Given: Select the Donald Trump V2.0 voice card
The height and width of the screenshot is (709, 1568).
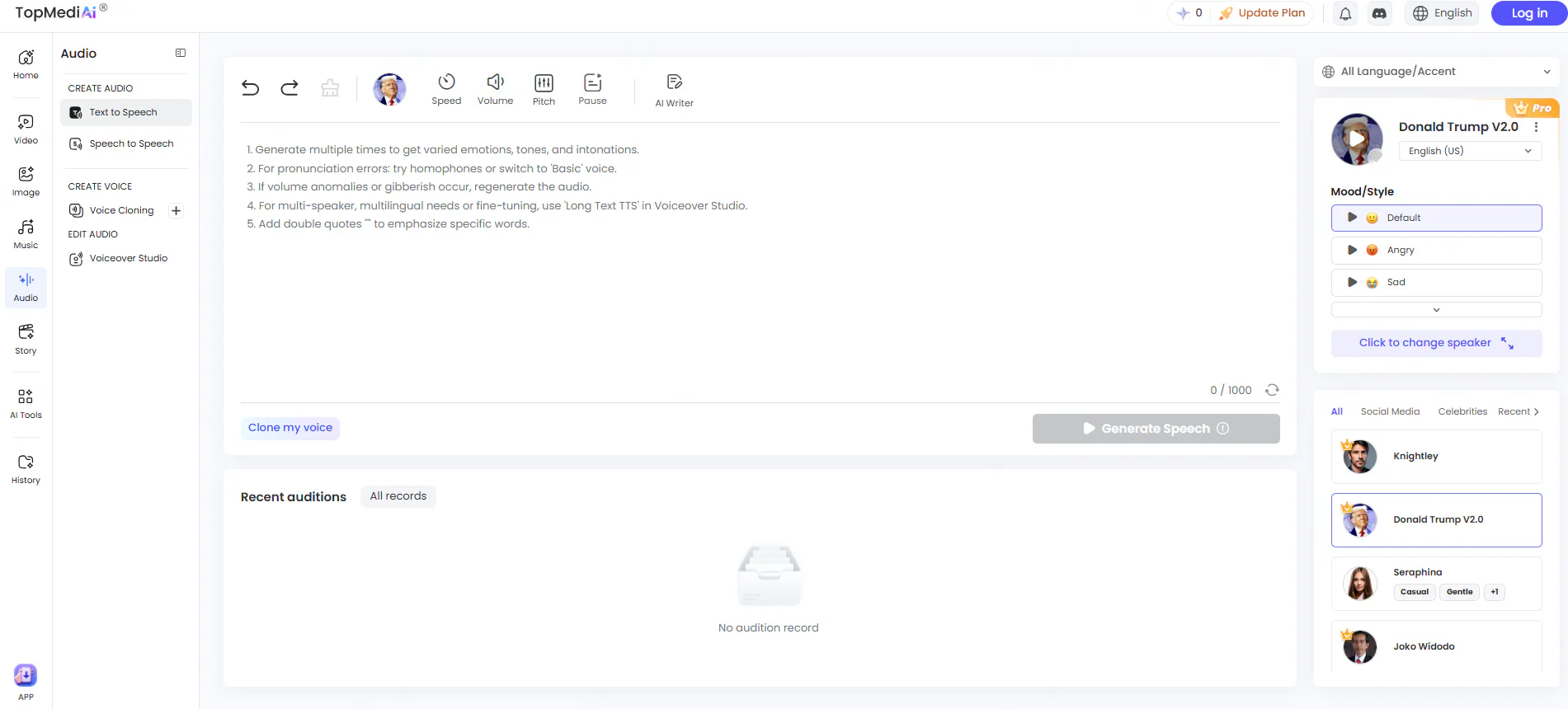Looking at the screenshot, I should pos(1436,520).
